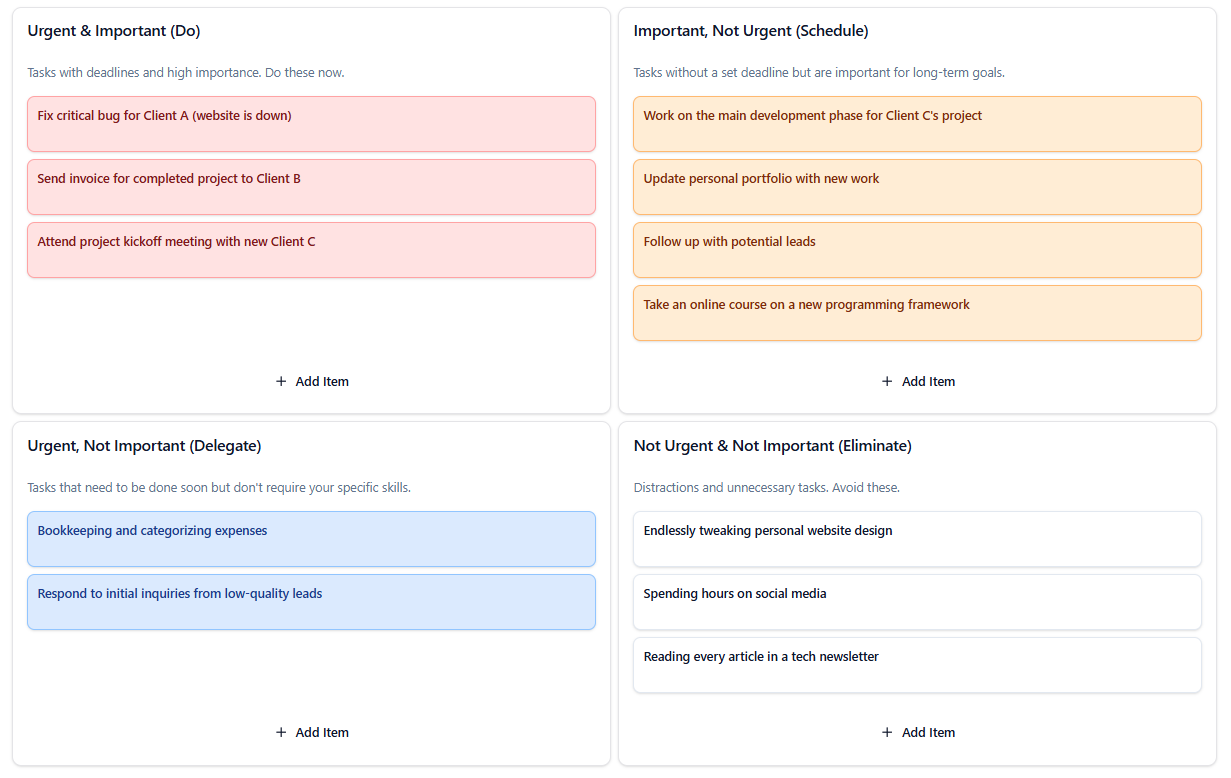Click plus icon in Urgent & Important quadrant
1231x778 pixels.
(281, 381)
